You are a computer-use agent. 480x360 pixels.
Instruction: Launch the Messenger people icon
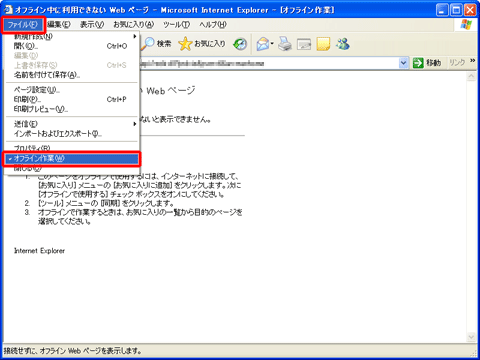tap(343, 44)
